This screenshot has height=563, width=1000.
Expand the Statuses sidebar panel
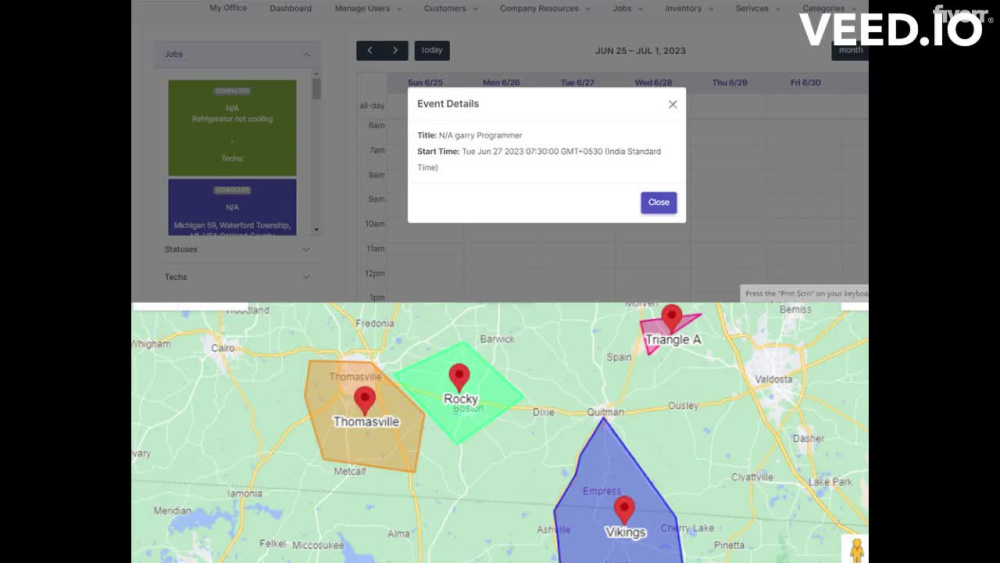coord(237,249)
